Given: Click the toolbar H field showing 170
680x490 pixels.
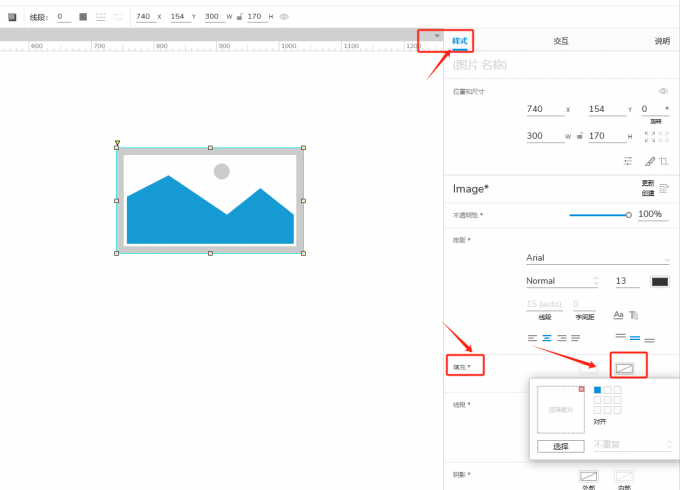Looking at the screenshot, I should coord(257,16).
